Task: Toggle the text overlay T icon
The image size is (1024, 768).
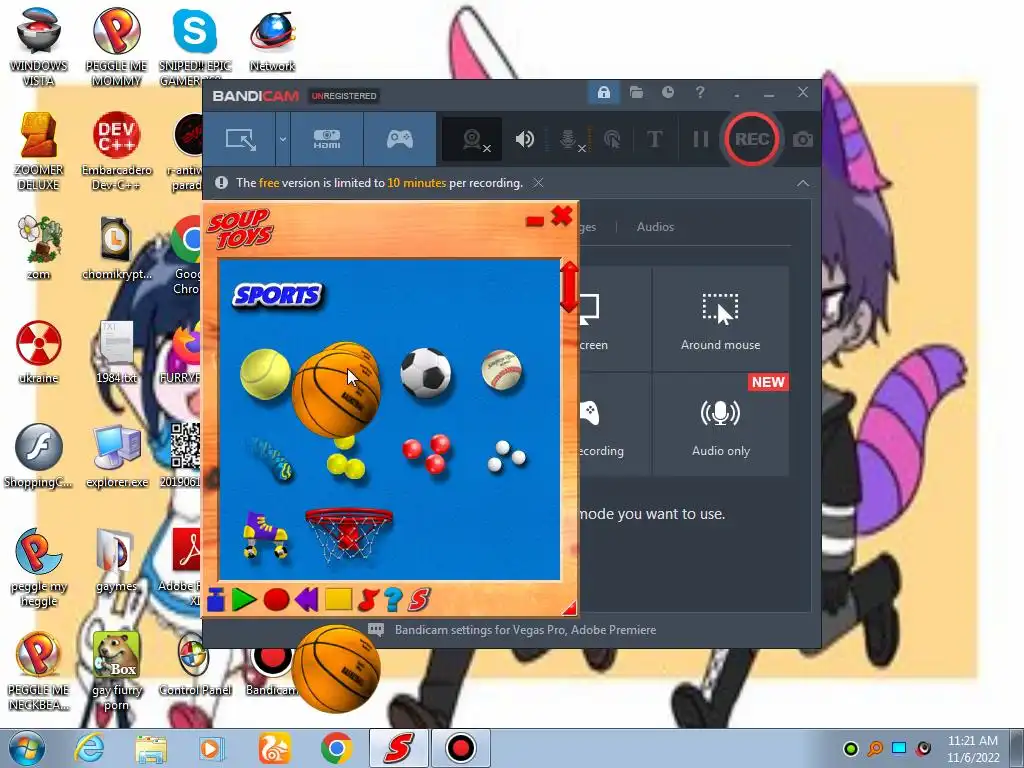Action: (654, 139)
